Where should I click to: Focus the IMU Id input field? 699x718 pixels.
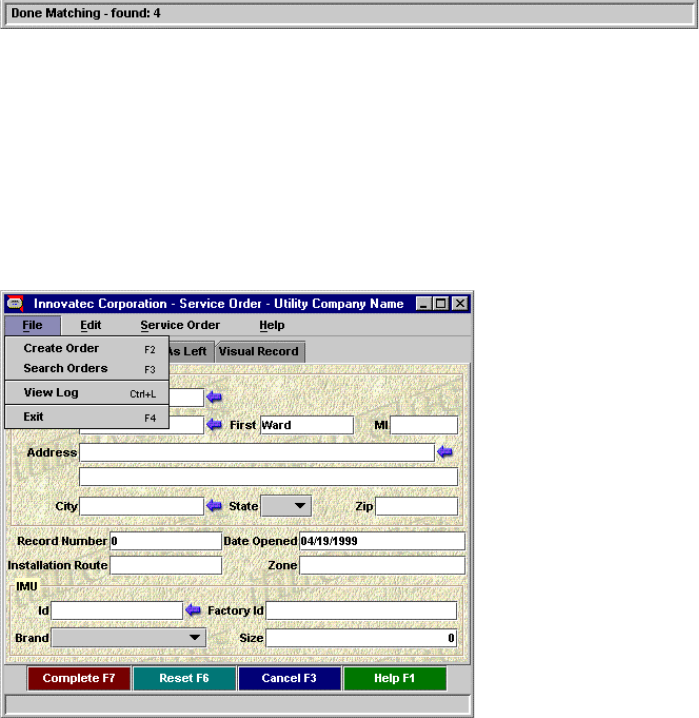117,610
